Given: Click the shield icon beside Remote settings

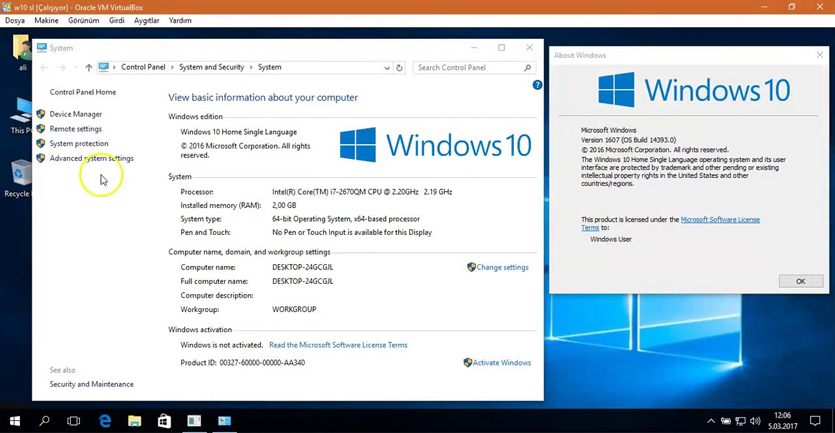Looking at the screenshot, I should 41,129.
